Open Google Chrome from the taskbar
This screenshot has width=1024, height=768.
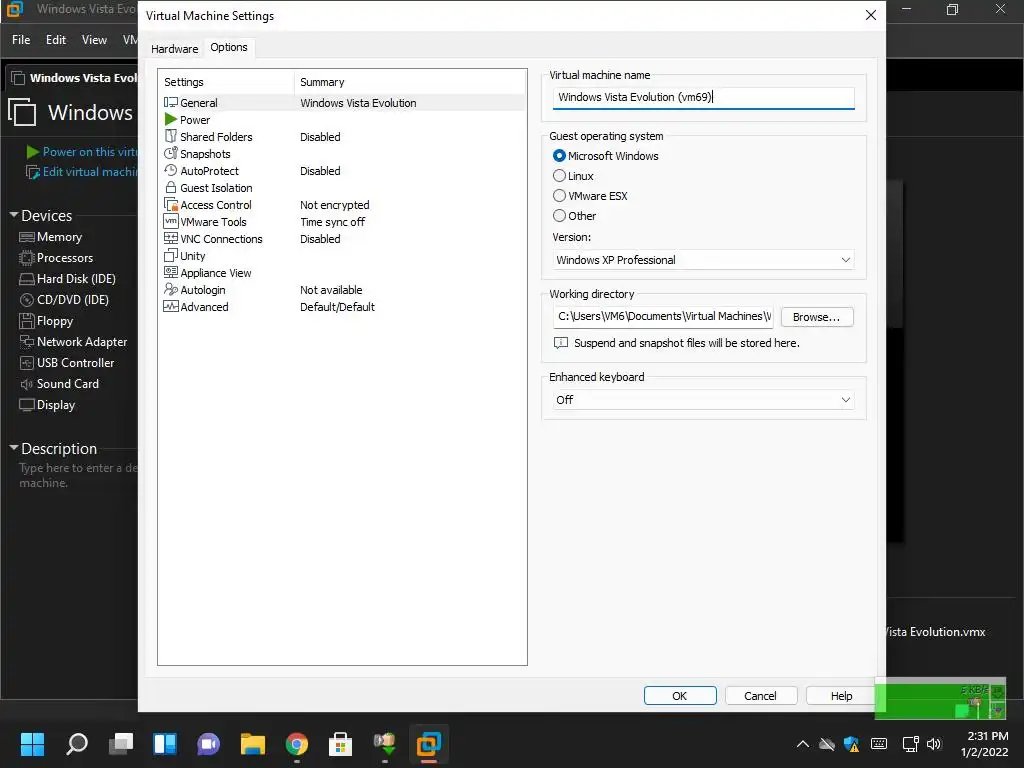click(x=296, y=744)
